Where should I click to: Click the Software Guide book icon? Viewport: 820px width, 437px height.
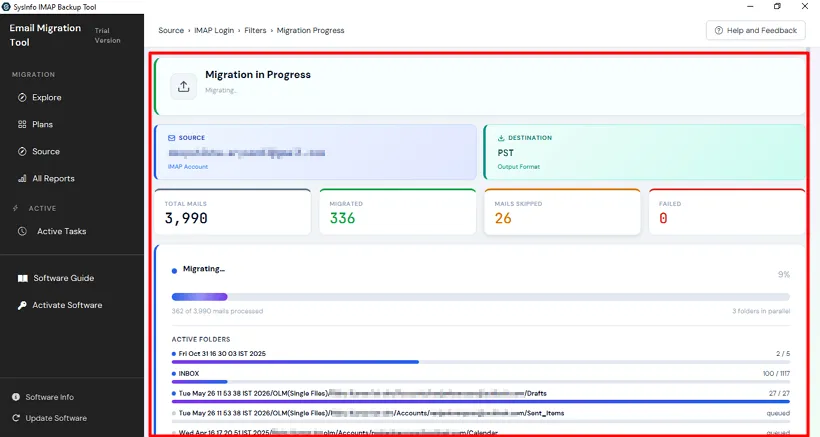22,279
